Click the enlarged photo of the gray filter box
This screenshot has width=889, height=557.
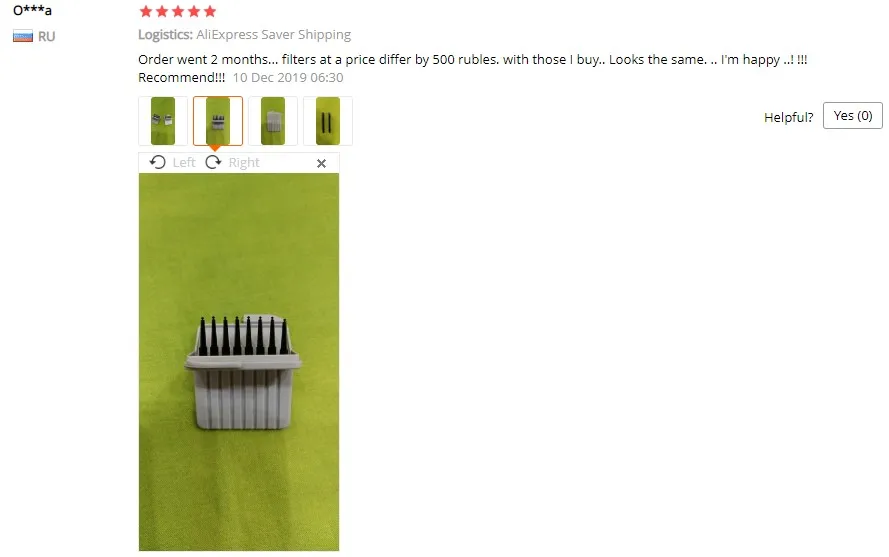[x=239, y=362]
